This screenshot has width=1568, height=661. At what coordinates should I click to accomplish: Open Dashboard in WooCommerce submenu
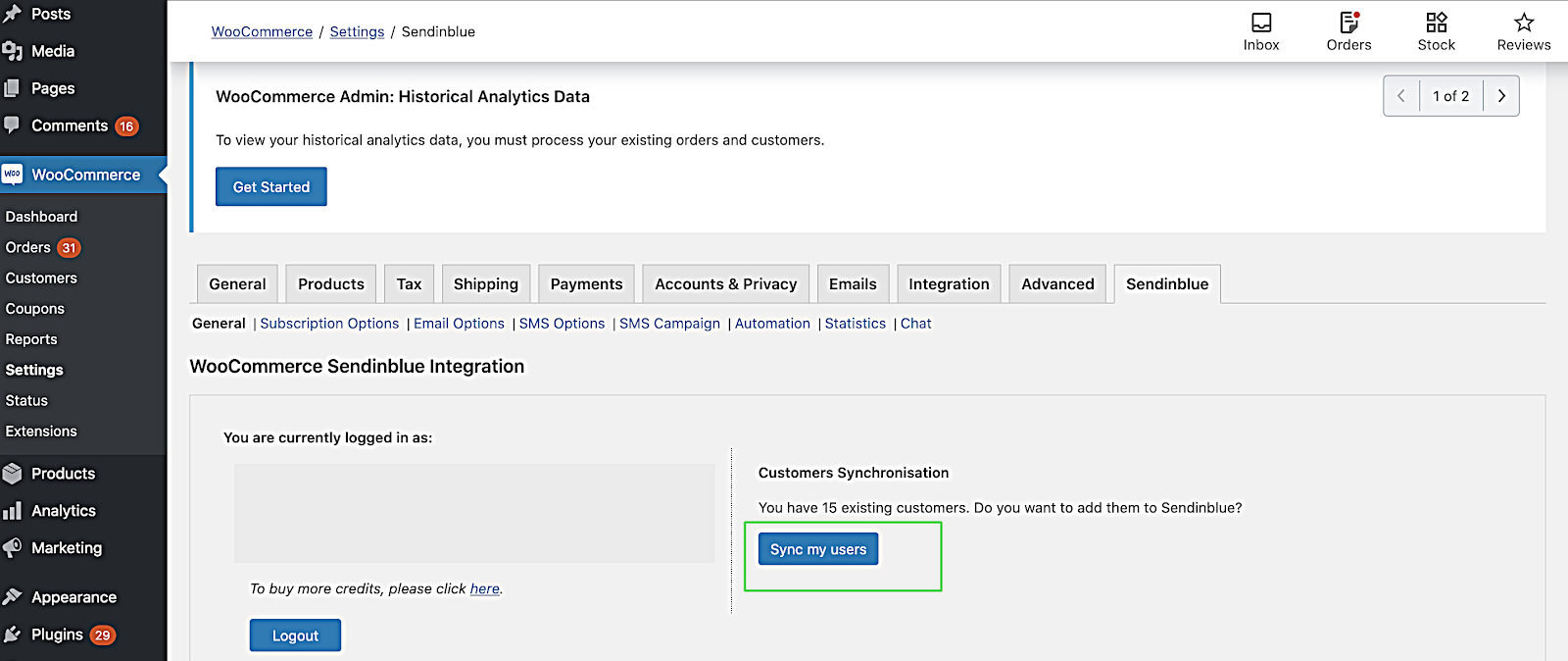tap(41, 217)
